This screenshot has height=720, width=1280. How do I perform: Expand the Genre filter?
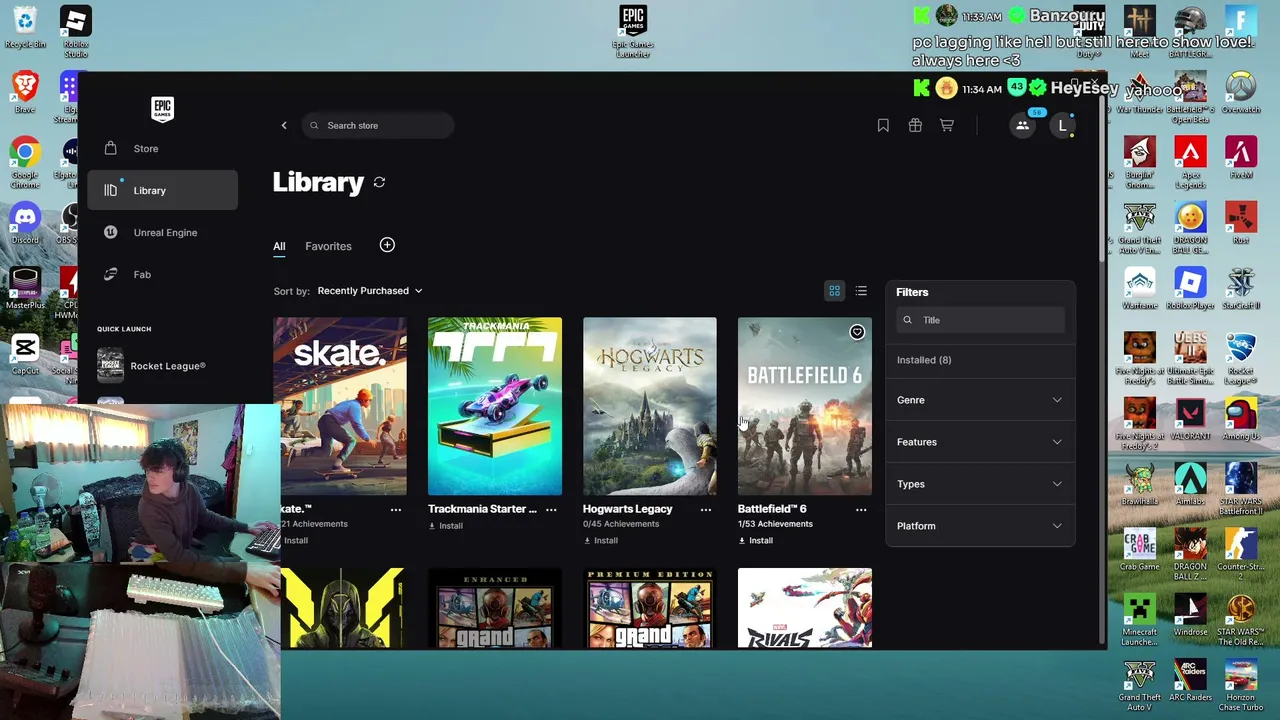[980, 400]
